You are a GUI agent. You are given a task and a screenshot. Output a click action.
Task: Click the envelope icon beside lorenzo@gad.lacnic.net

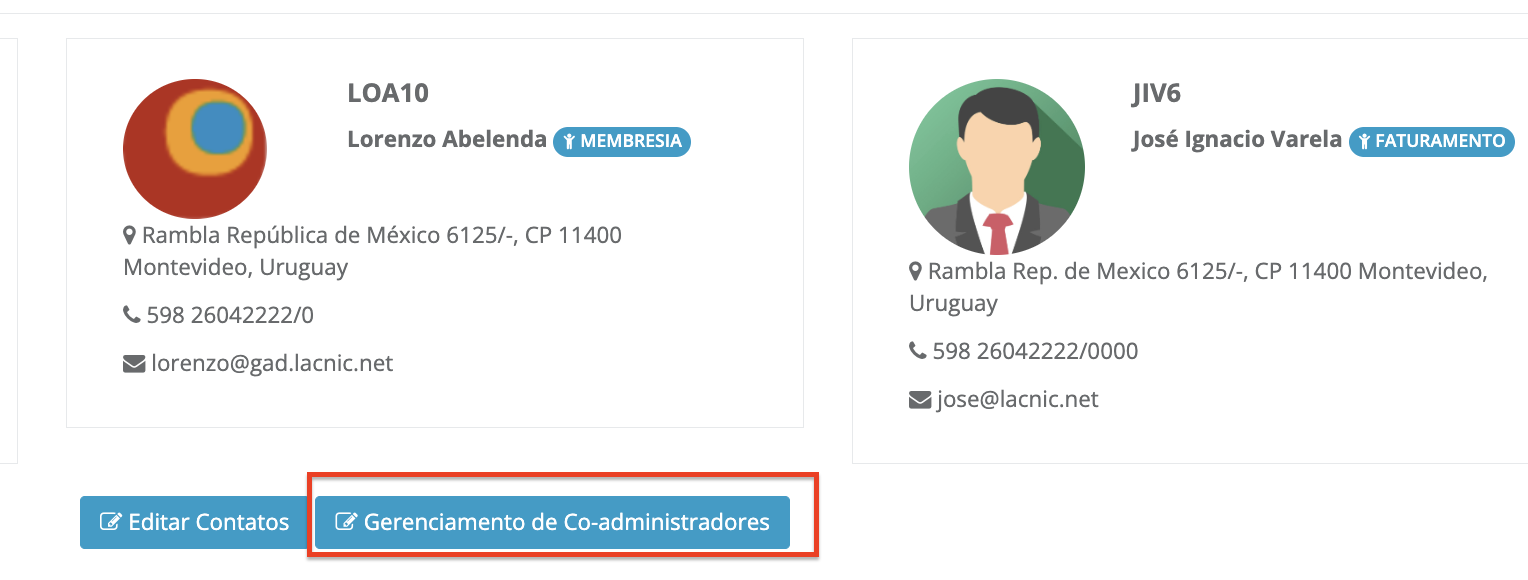click(134, 364)
